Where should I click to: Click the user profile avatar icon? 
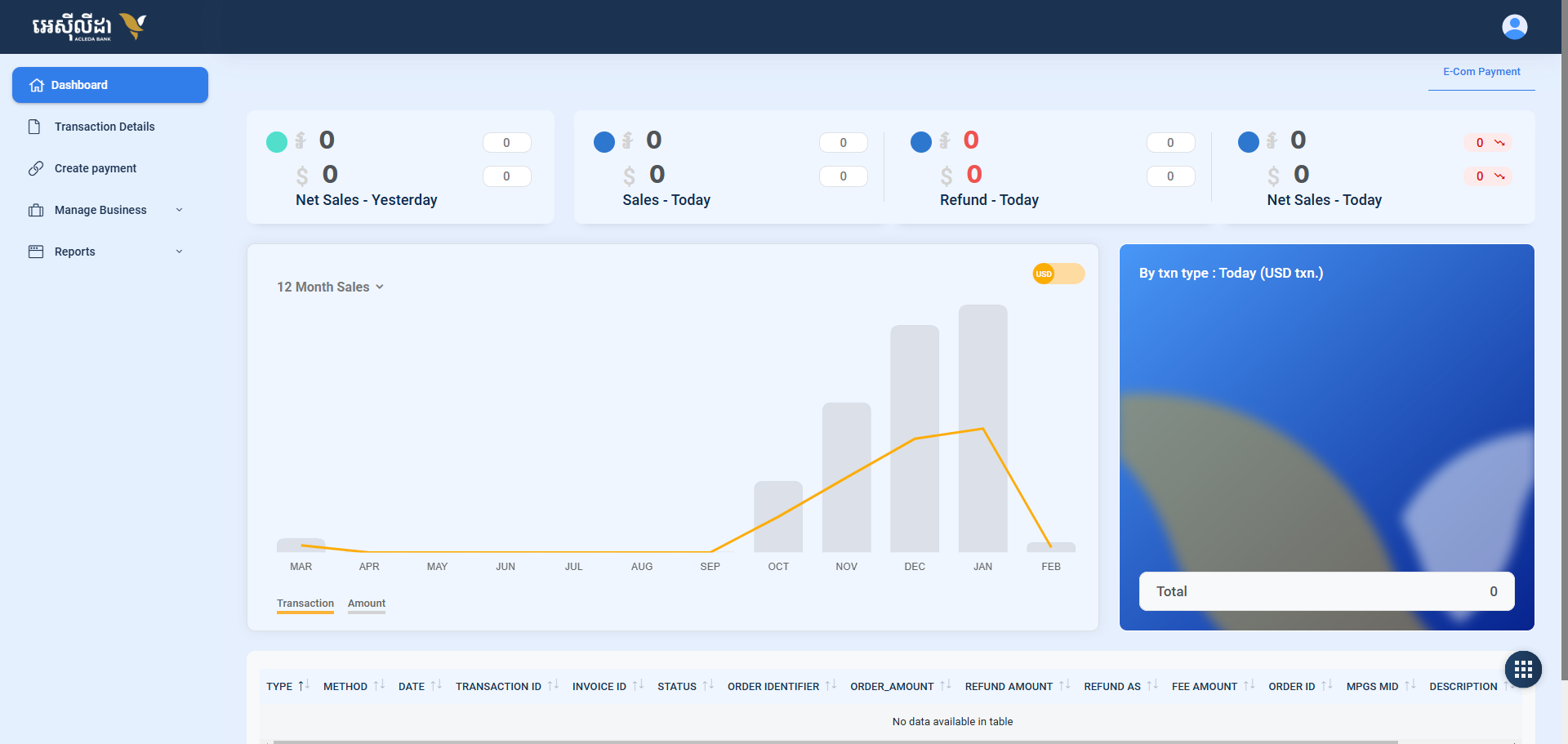[1514, 27]
